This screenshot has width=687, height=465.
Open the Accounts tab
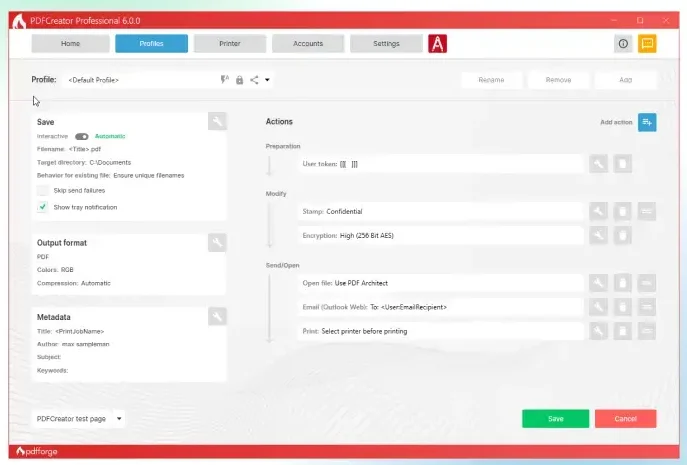tap(308, 43)
